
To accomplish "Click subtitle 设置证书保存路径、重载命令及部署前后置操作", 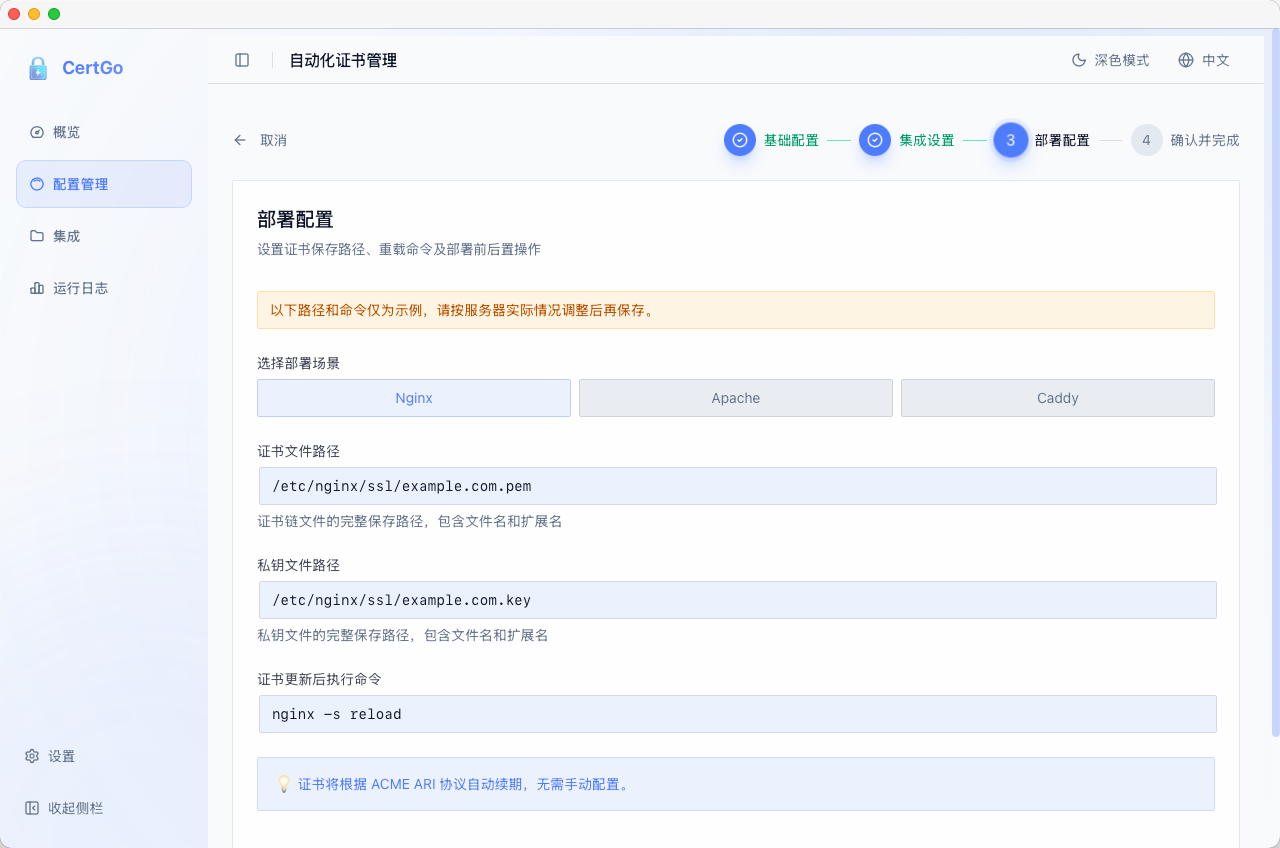I will pyautogui.click(x=399, y=249).
